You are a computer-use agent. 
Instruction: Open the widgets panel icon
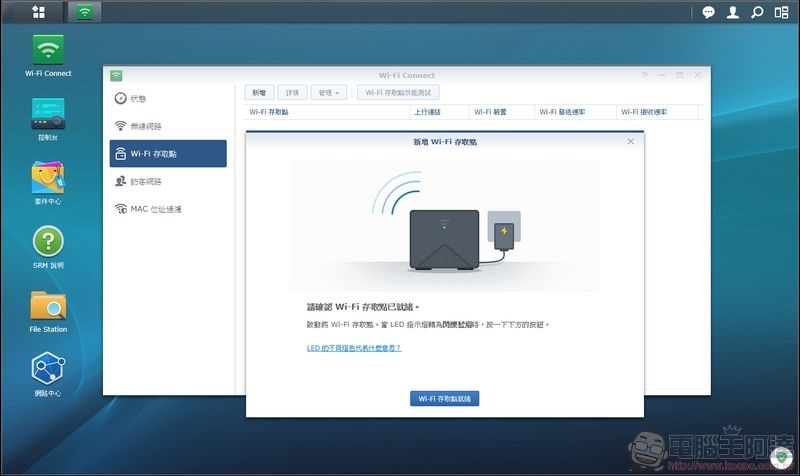(782, 12)
